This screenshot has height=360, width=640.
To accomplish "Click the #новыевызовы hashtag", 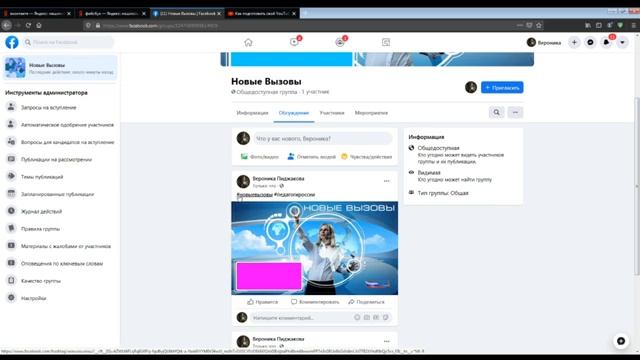I will pyautogui.click(x=255, y=195).
